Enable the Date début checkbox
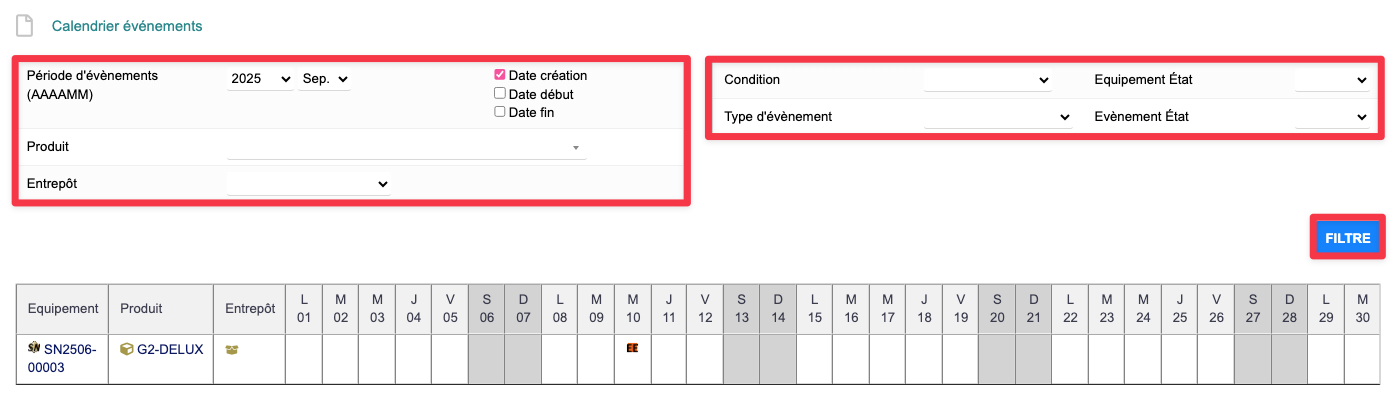Screen dimensions: 1399x410 click(x=500, y=94)
